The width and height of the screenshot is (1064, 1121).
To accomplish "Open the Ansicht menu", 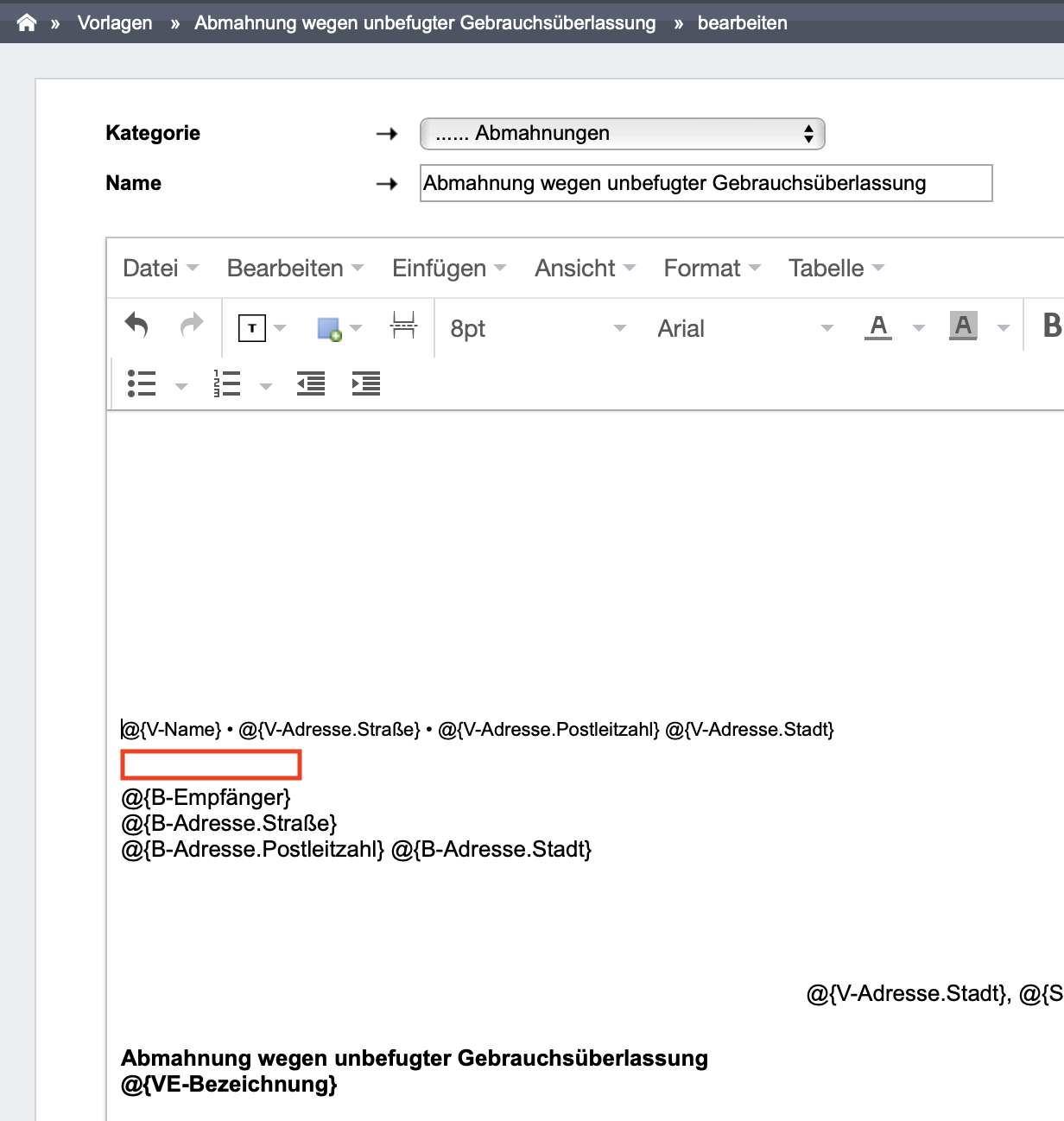I will coord(585,269).
